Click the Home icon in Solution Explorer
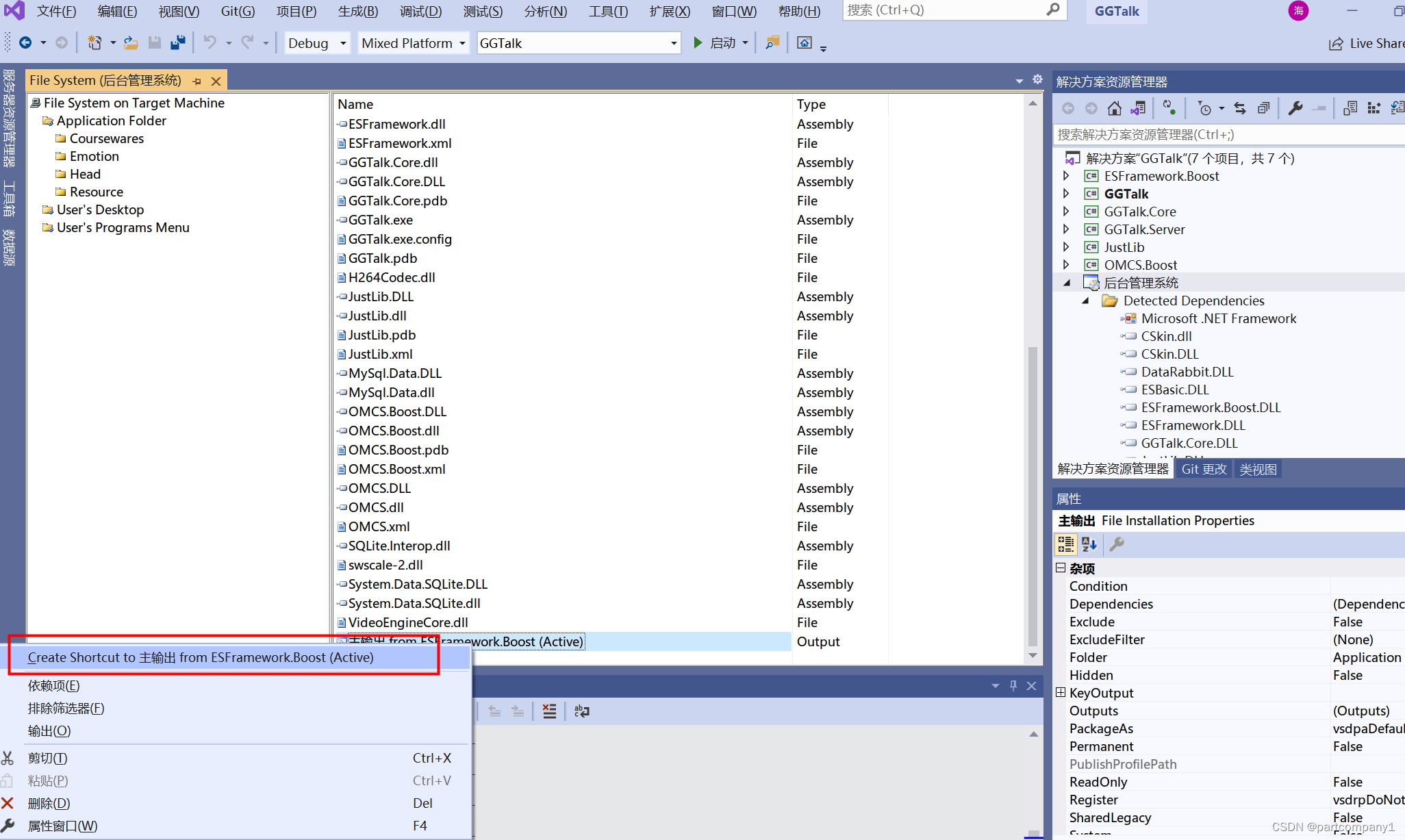Screen dimensions: 1405x840 tap(1115, 108)
